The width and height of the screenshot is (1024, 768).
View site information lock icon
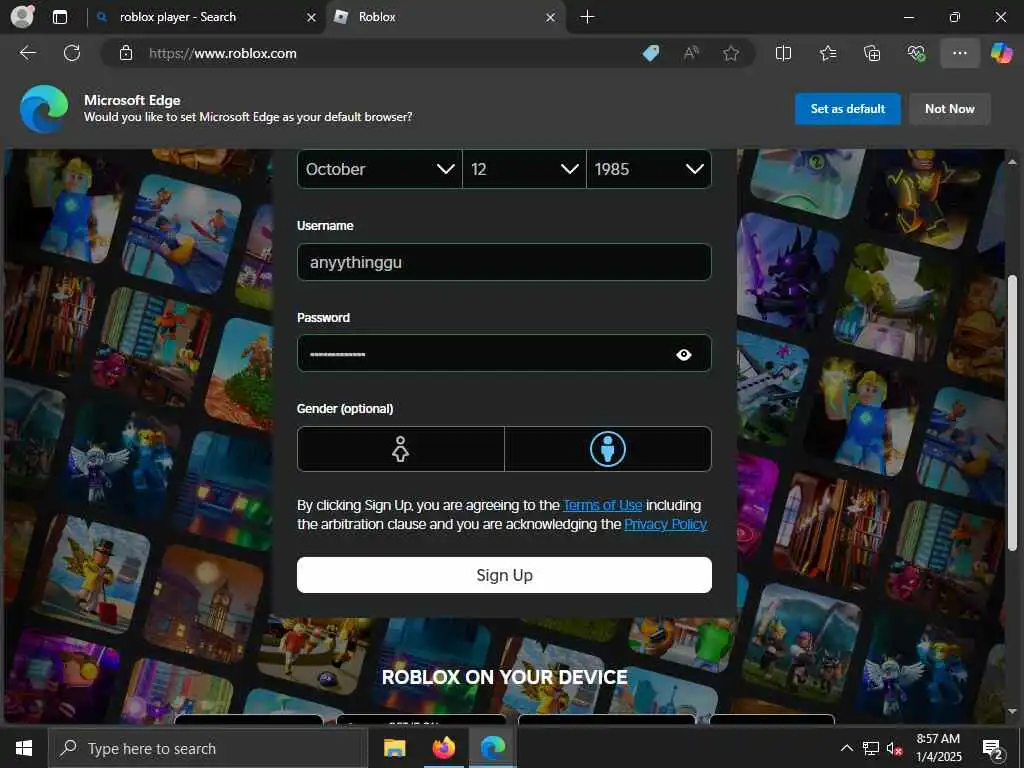click(x=125, y=53)
